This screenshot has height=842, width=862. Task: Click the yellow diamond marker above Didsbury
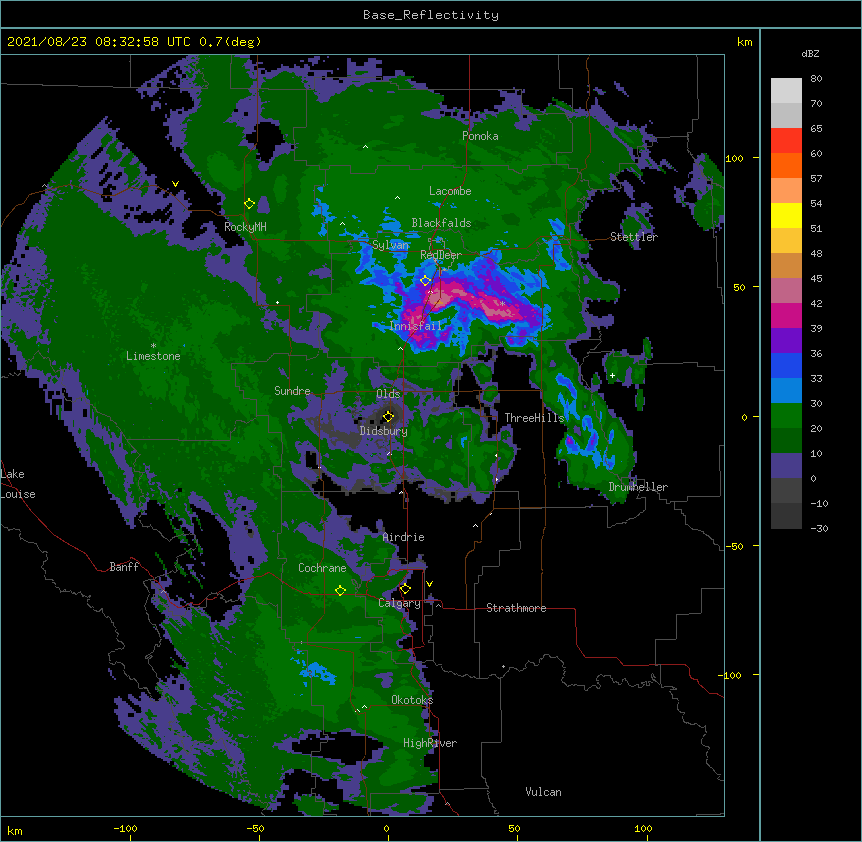coord(389,416)
